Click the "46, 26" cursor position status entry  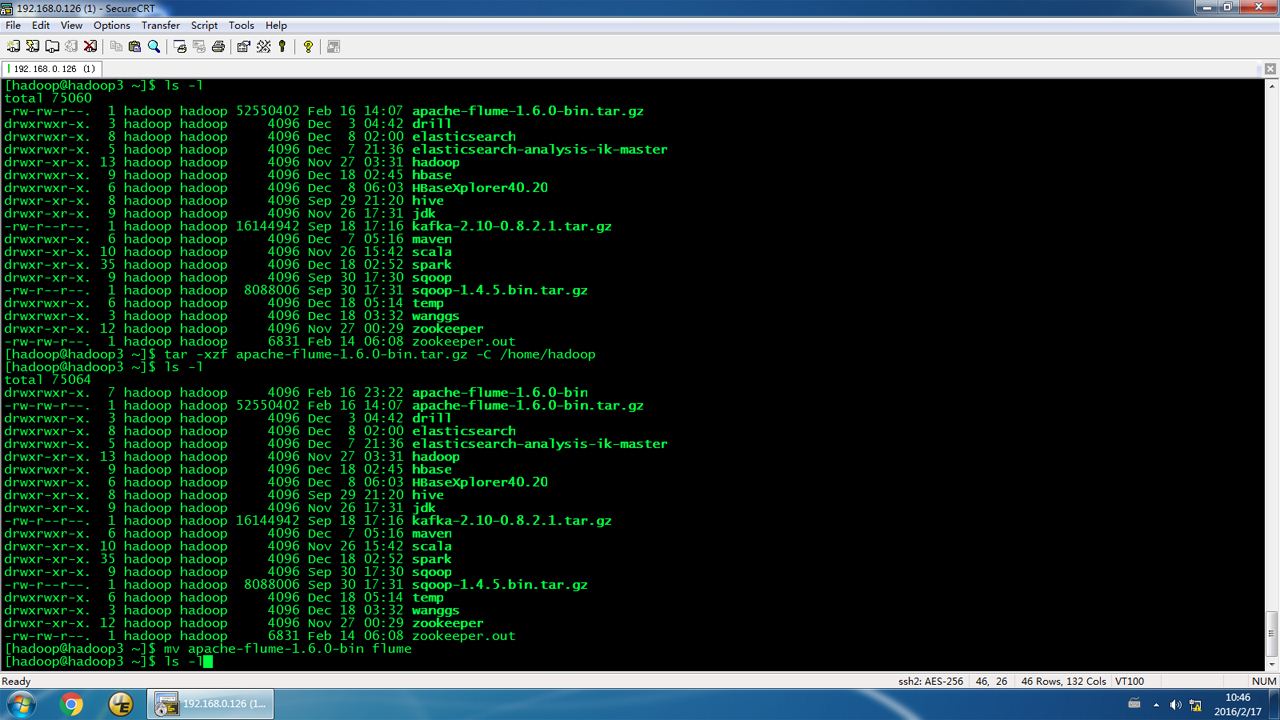coord(990,681)
